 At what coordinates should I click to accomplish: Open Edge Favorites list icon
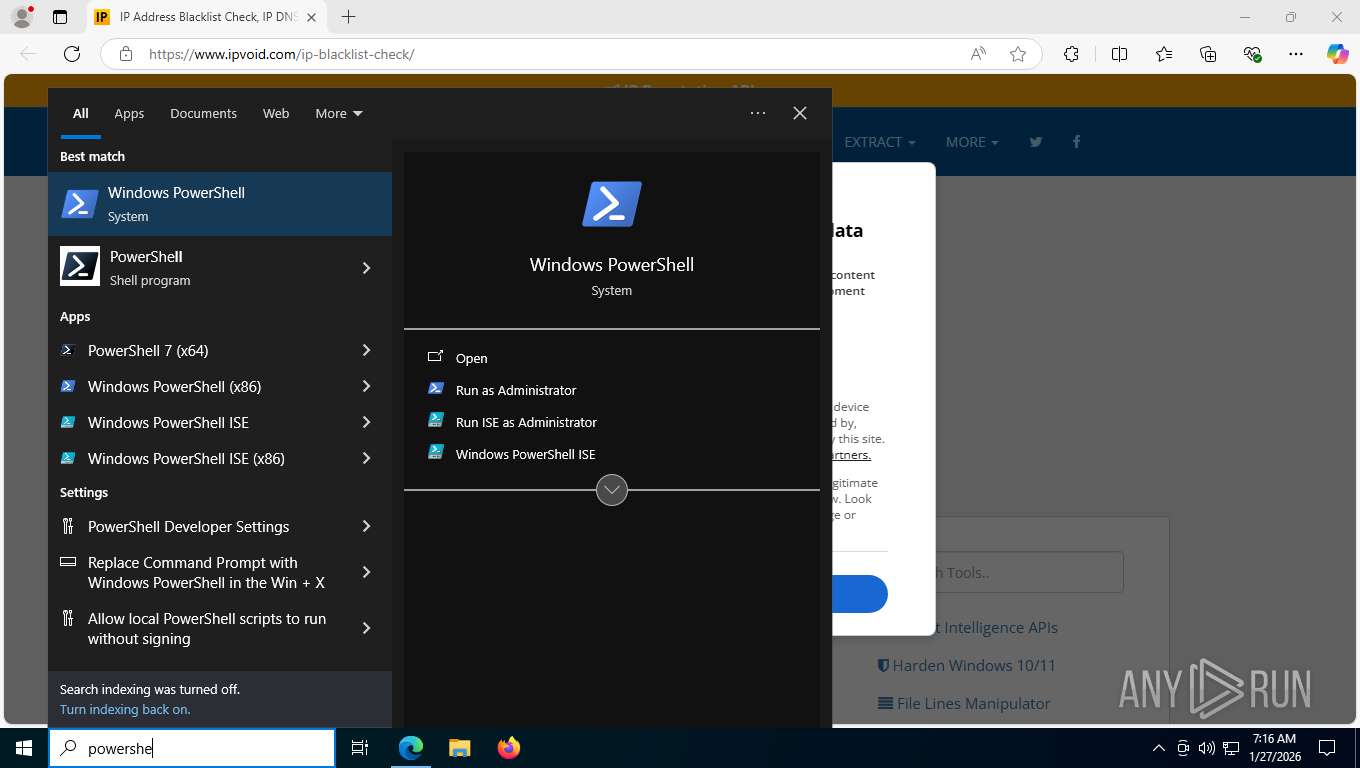(1164, 54)
